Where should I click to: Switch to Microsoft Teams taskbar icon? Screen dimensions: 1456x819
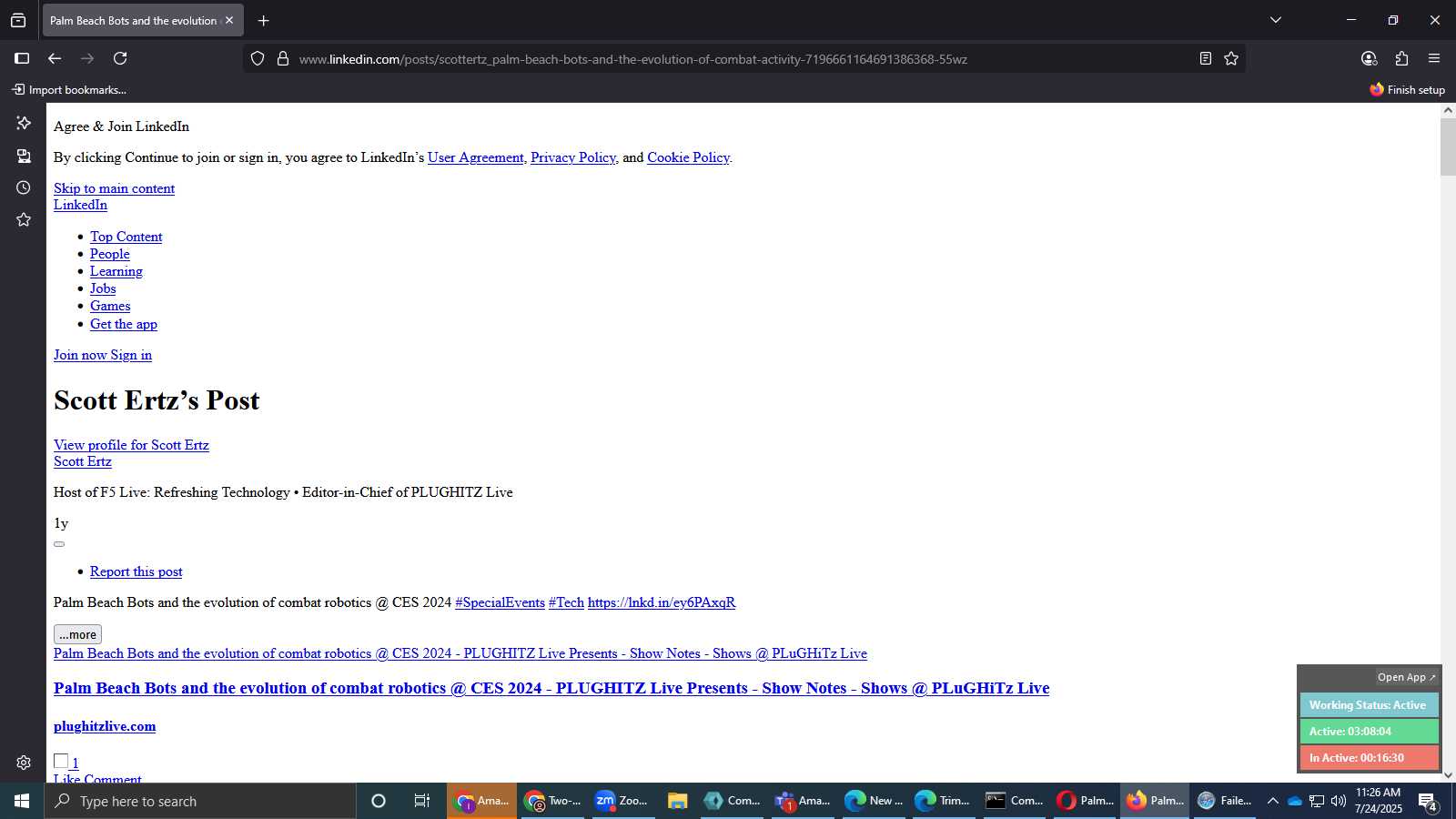802,801
